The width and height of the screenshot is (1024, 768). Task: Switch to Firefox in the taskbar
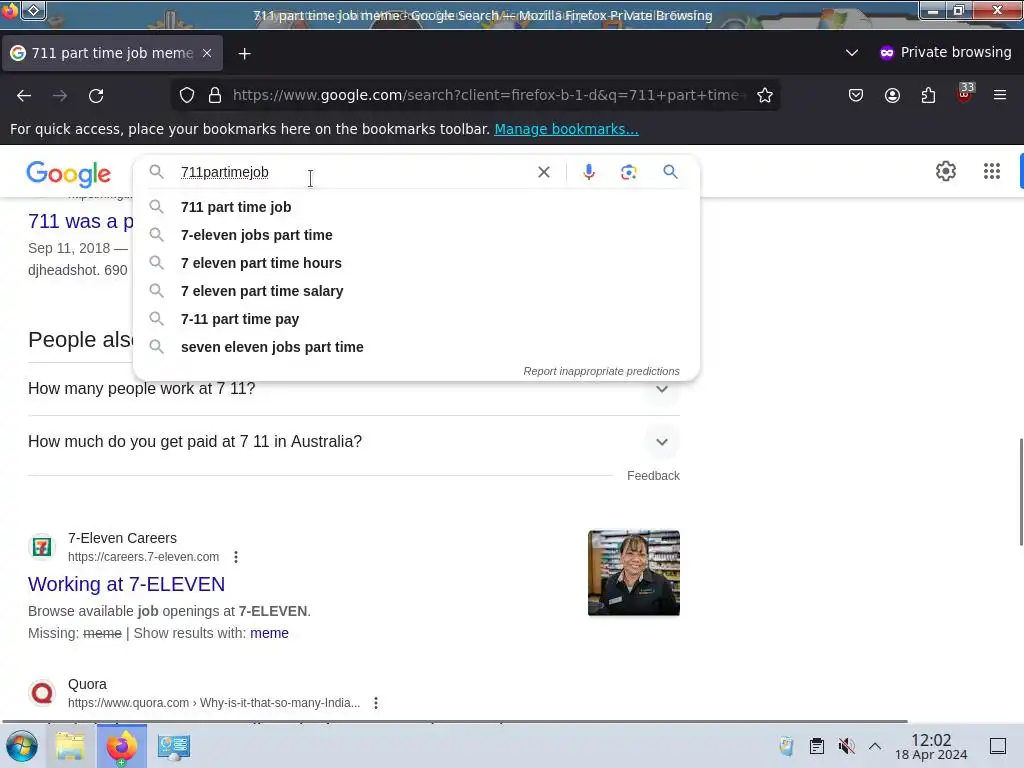121,746
